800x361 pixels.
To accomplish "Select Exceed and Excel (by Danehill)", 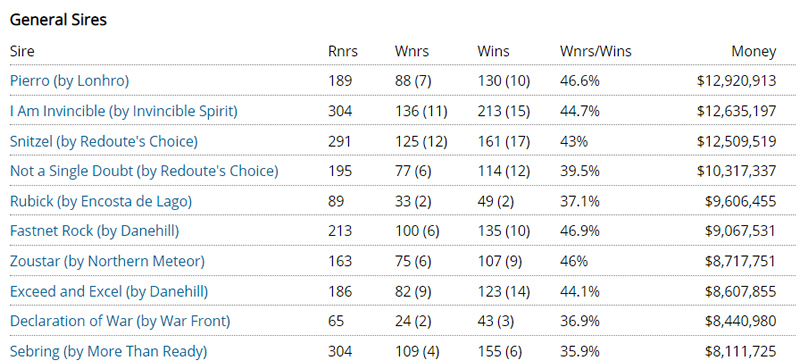I will point(109,292).
